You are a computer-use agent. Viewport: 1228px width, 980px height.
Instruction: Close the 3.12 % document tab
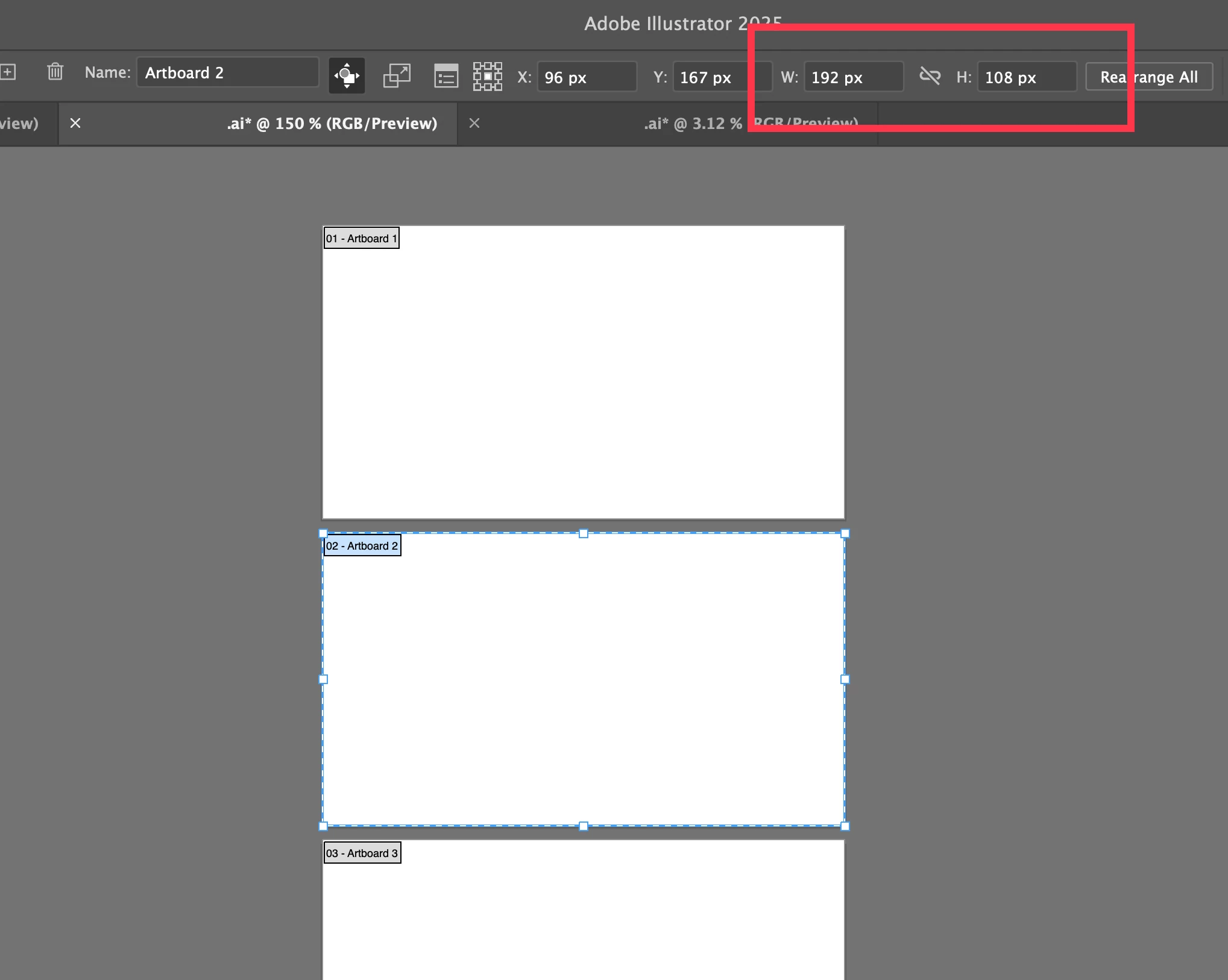[x=474, y=124]
